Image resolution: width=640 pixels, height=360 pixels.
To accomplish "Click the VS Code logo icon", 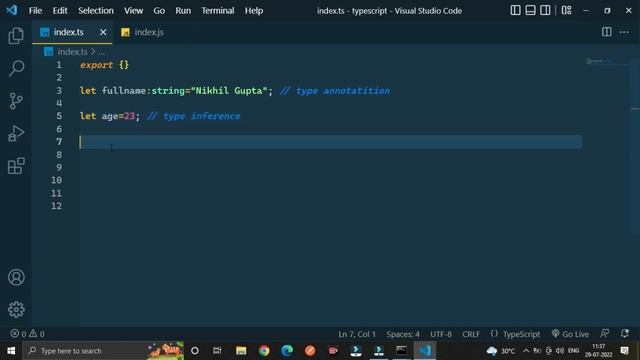I will pyautogui.click(x=11, y=10).
